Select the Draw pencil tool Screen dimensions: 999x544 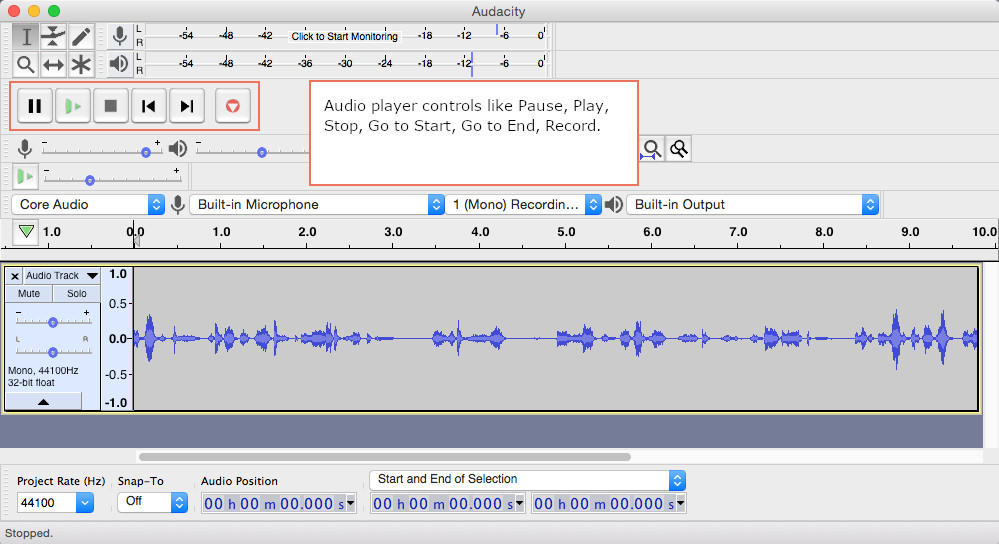click(x=81, y=37)
